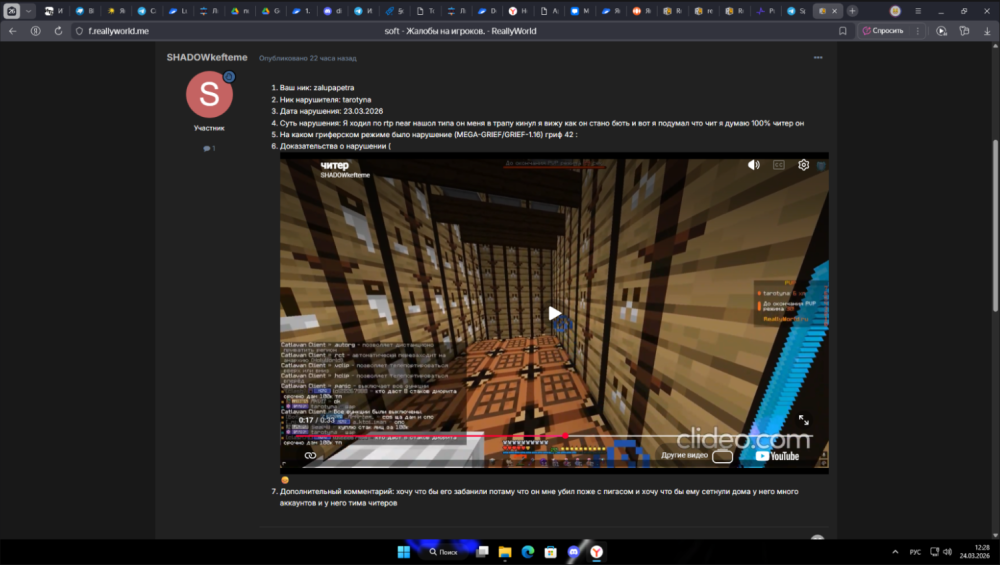Expand hidden system tray icons chevron

pyautogui.click(x=895, y=552)
